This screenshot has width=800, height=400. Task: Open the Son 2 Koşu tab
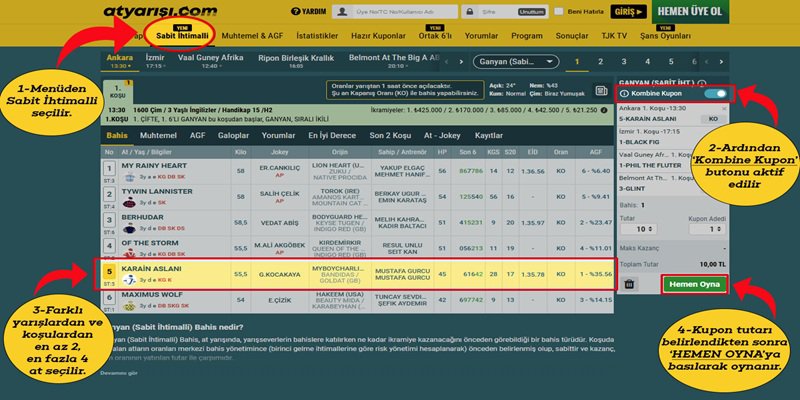[390, 136]
